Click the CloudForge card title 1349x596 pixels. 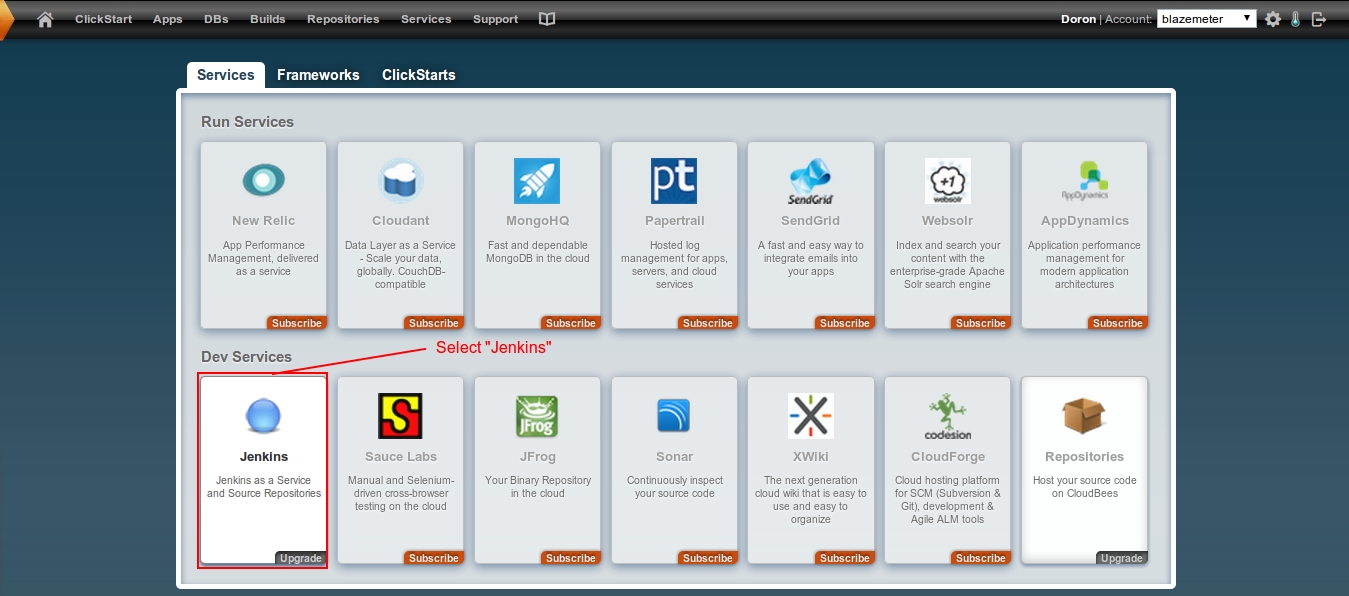[x=948, y=456]
